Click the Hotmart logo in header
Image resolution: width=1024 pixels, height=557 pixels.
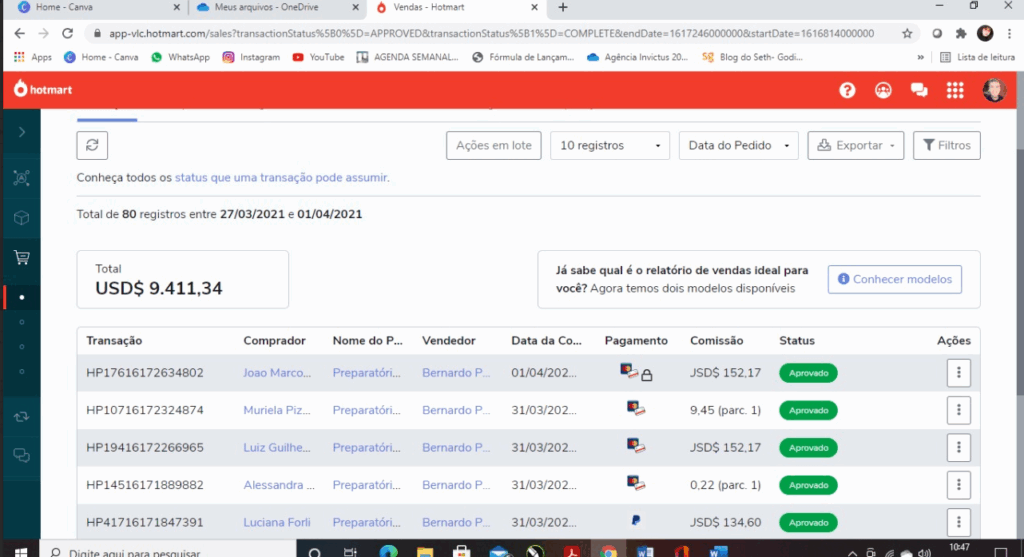pyautogui.click(x=43, y=89)
